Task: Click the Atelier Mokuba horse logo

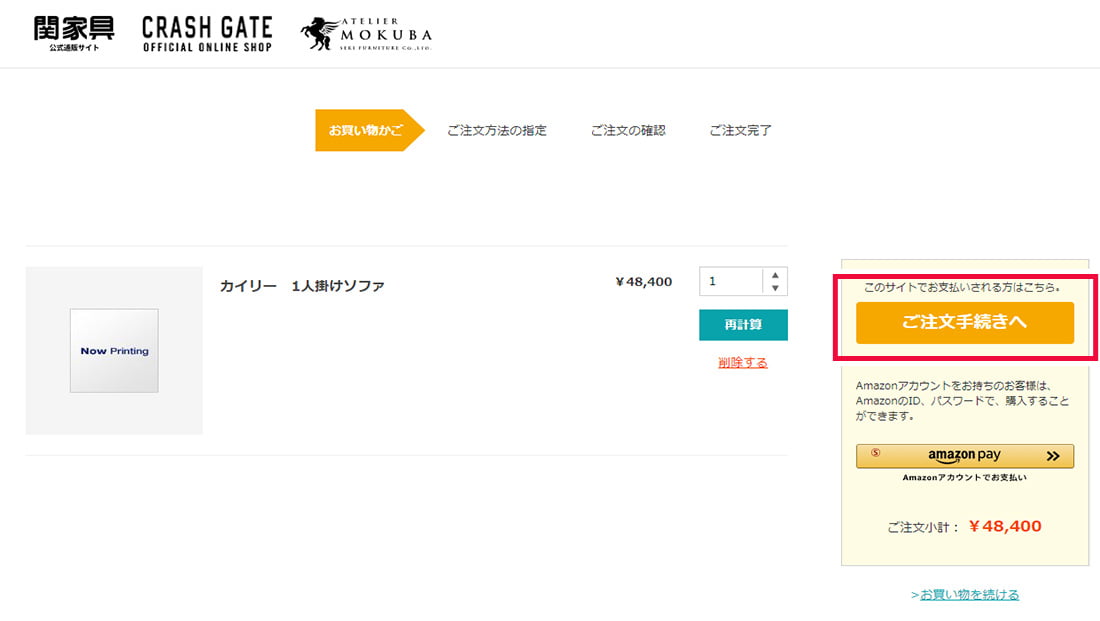Action: 318,31
